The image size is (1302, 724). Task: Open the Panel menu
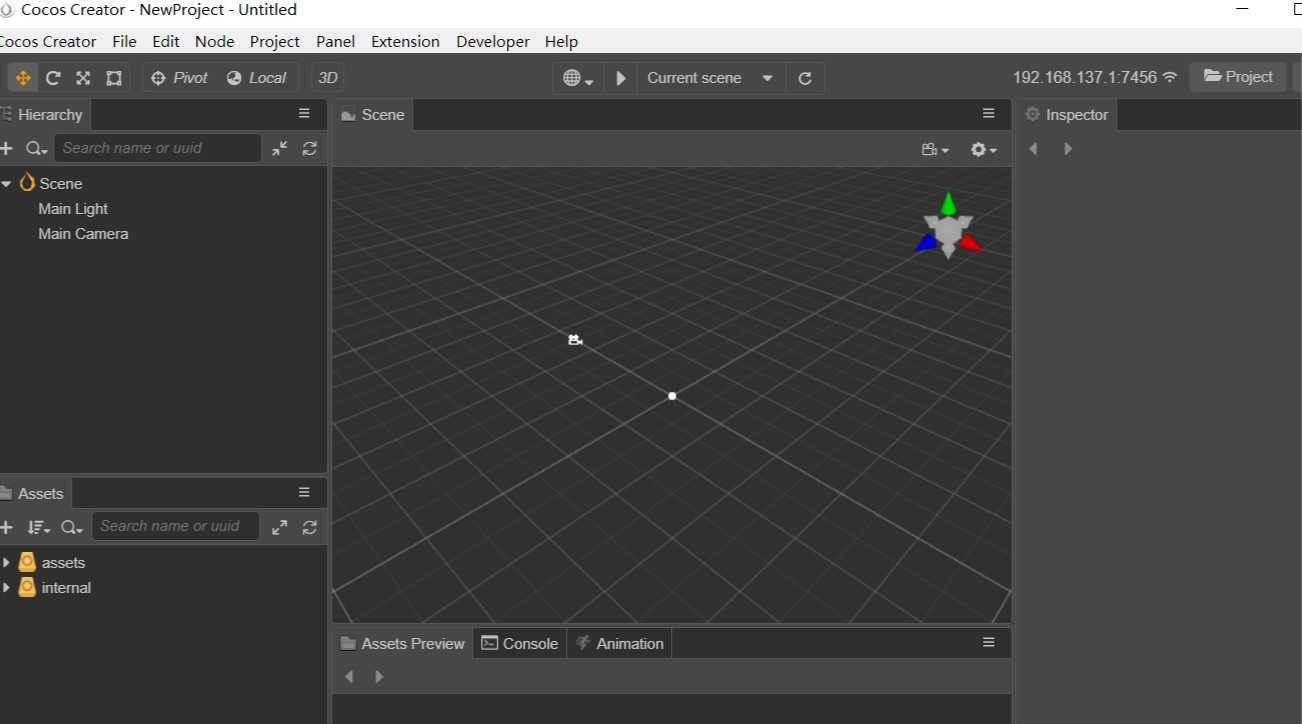tap(336, 41)
